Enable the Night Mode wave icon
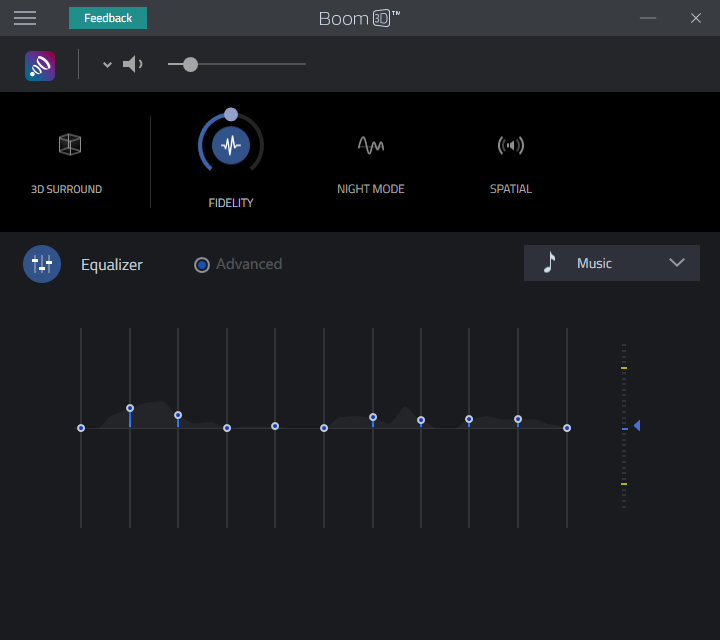 [x=371, y=146]
